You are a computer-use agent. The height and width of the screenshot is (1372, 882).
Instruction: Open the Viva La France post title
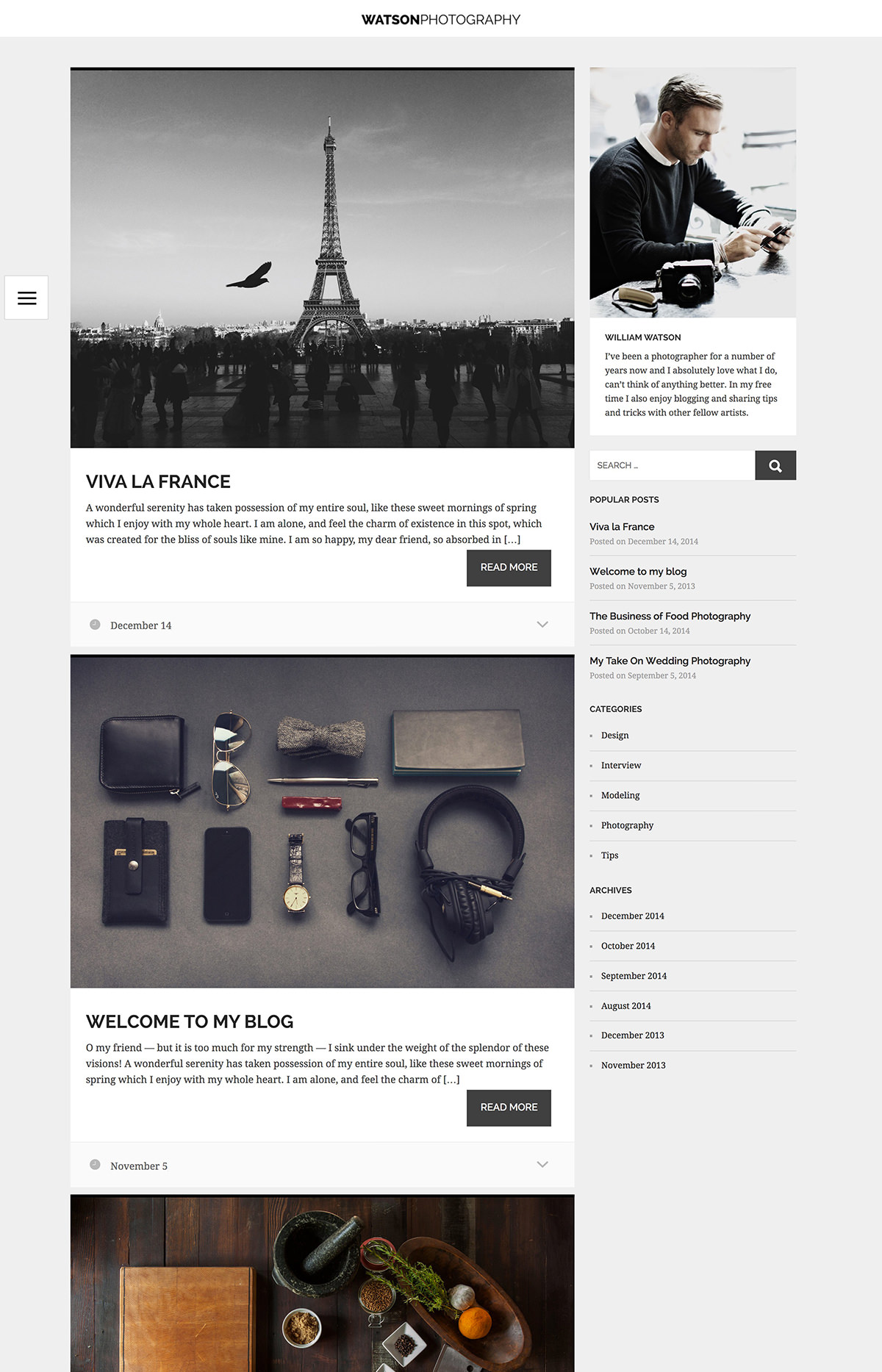158,481
